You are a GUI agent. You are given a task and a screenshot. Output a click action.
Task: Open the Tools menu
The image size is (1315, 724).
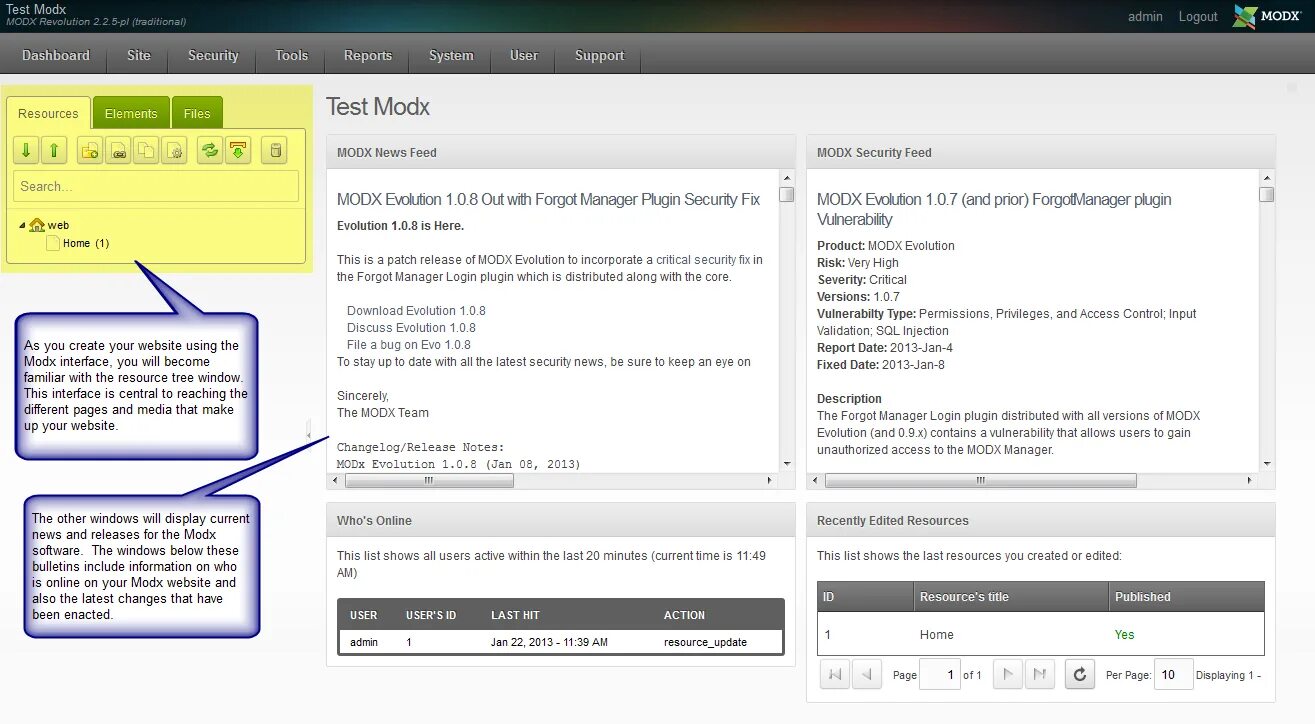[291, 55]
